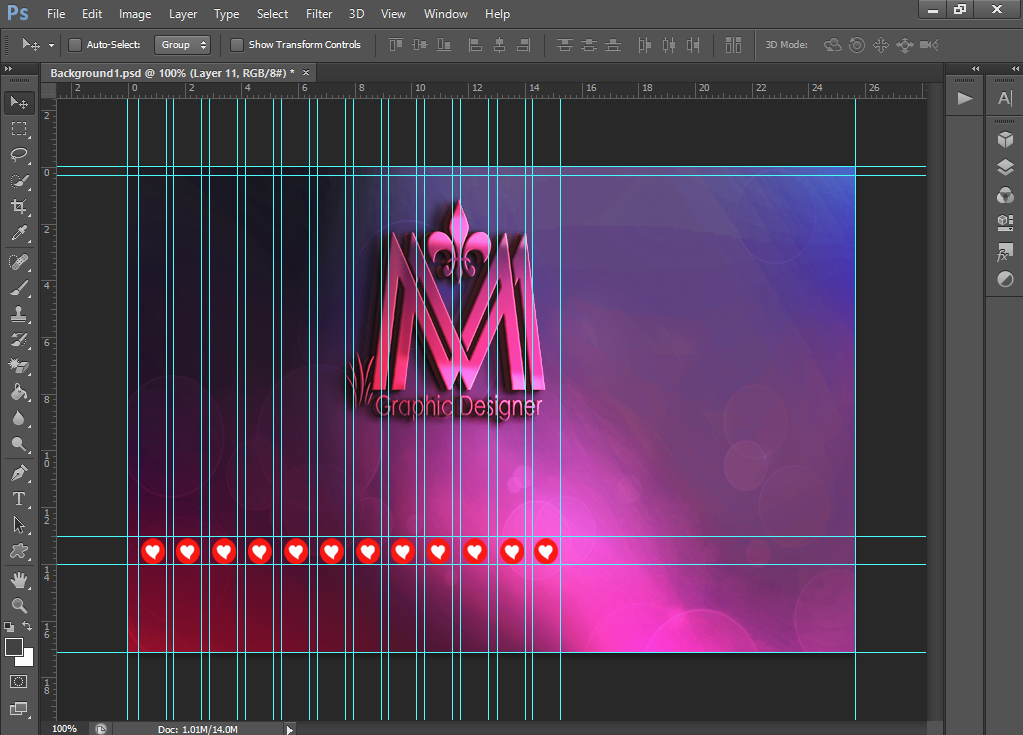This screenshot has width=1023, height=735.
Task: Click Align Left Edges button
Action: tap(476, 45)
